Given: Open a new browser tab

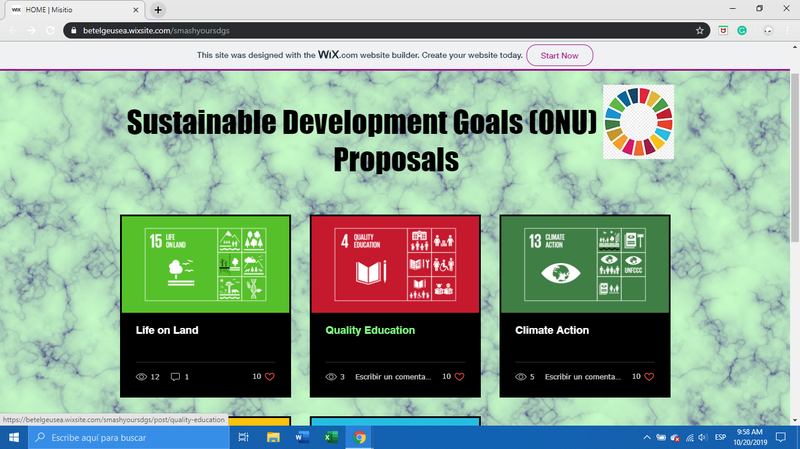Looking at the screenshot, I should [159, 9].
